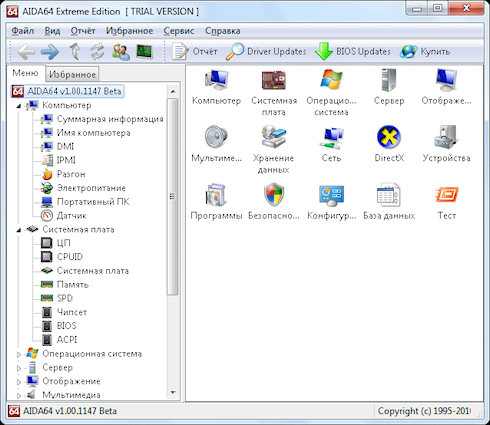Expand the Мультимедиа tree node
Image resolution: width=490 pixels, height=425 pixels.
coord(19,396)
